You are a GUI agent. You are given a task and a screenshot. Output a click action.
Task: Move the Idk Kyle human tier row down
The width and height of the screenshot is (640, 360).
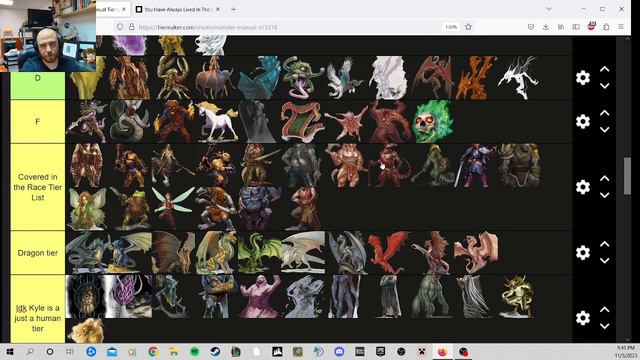click(604, 326)
